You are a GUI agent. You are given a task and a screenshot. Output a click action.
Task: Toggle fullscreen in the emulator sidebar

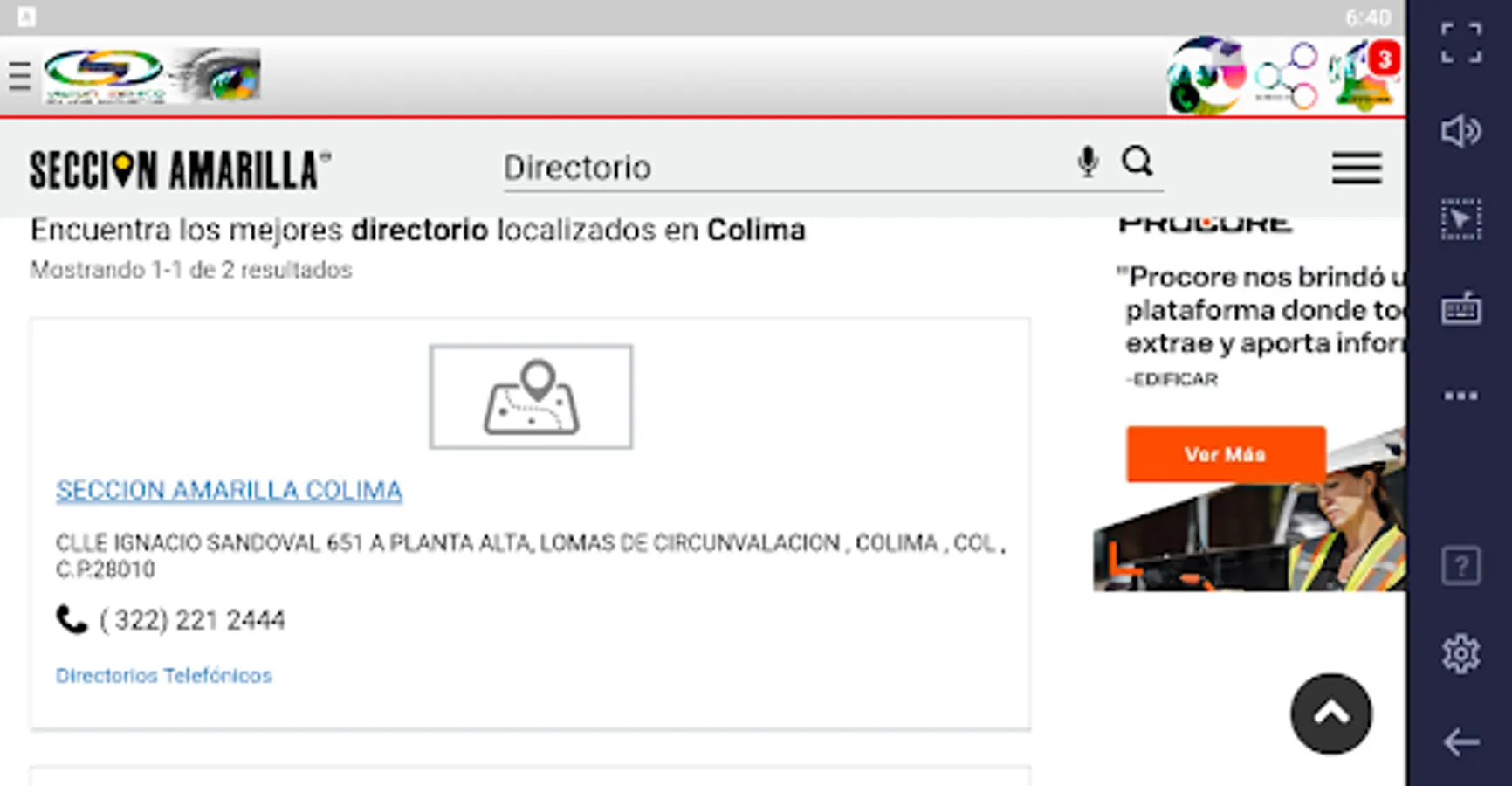(1460, 44)
